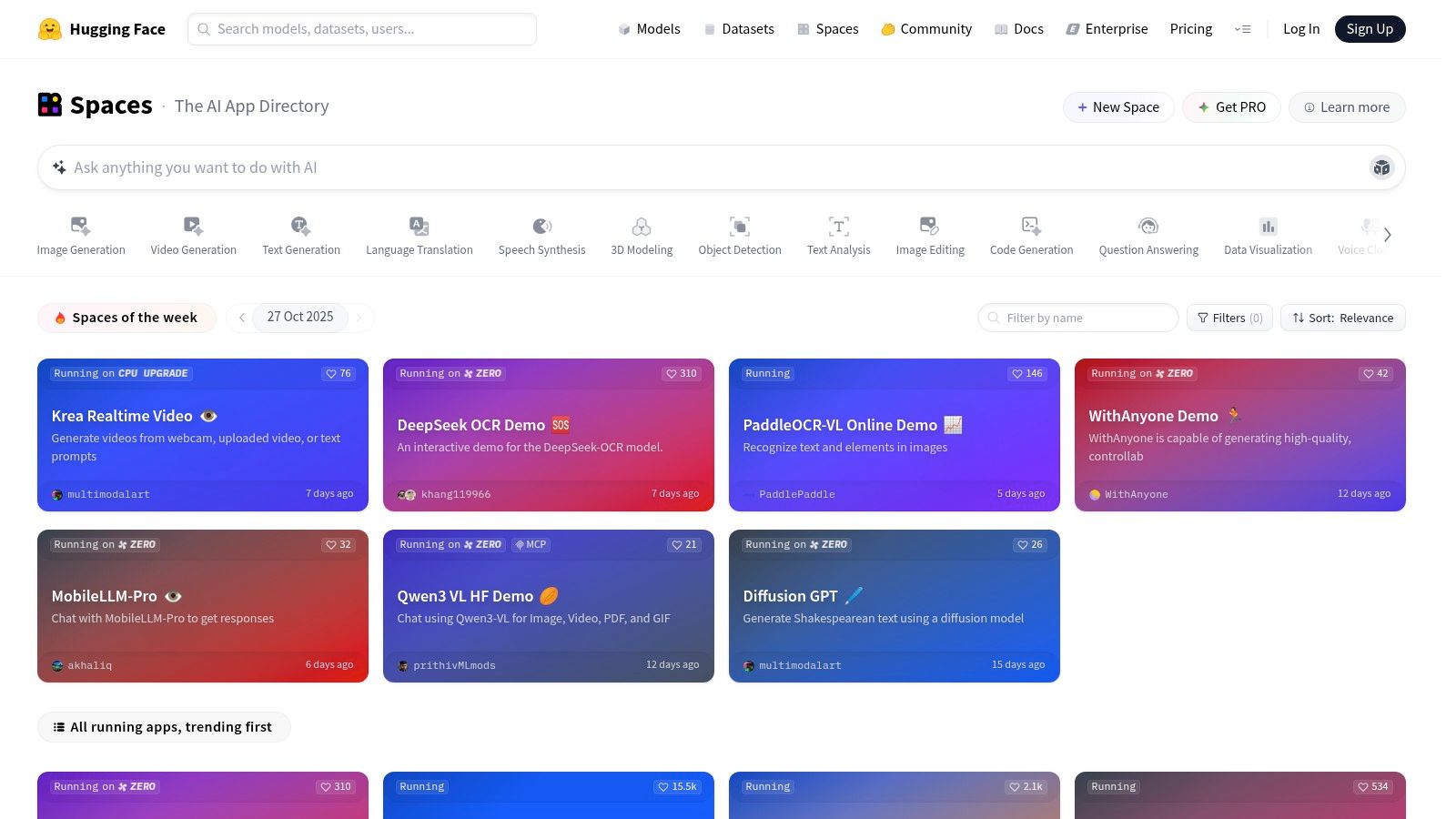Toggle like on DeepSeek OCR Demo
Image resolution: width=1456 pixels, height=819 pixels.
pyautogui.click(x=682, y=374)
